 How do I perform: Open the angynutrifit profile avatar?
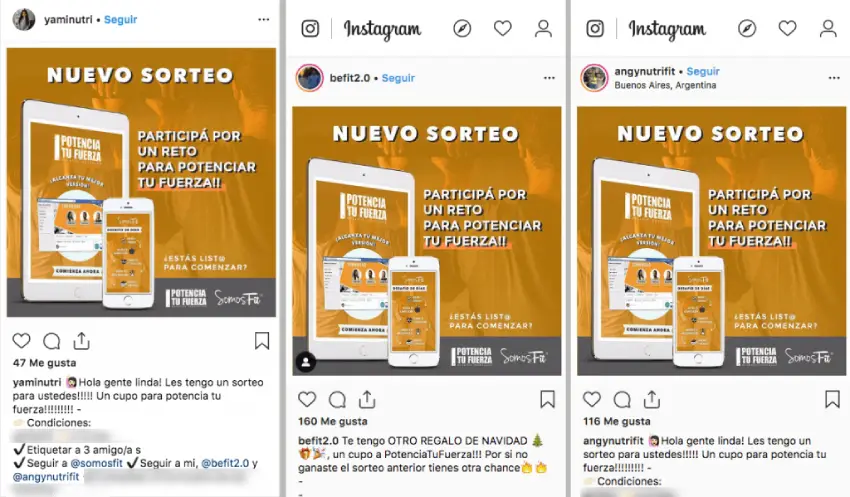point(595,78)
